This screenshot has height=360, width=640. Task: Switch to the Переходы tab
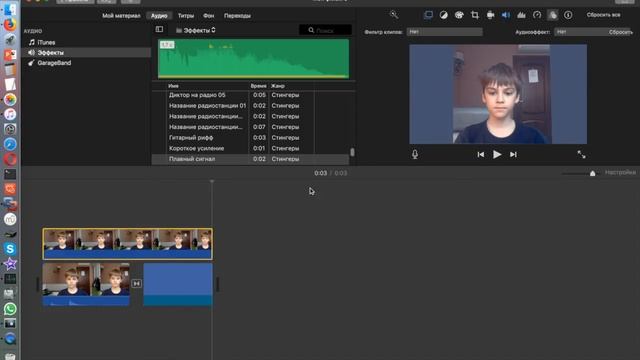click(237, 16)
